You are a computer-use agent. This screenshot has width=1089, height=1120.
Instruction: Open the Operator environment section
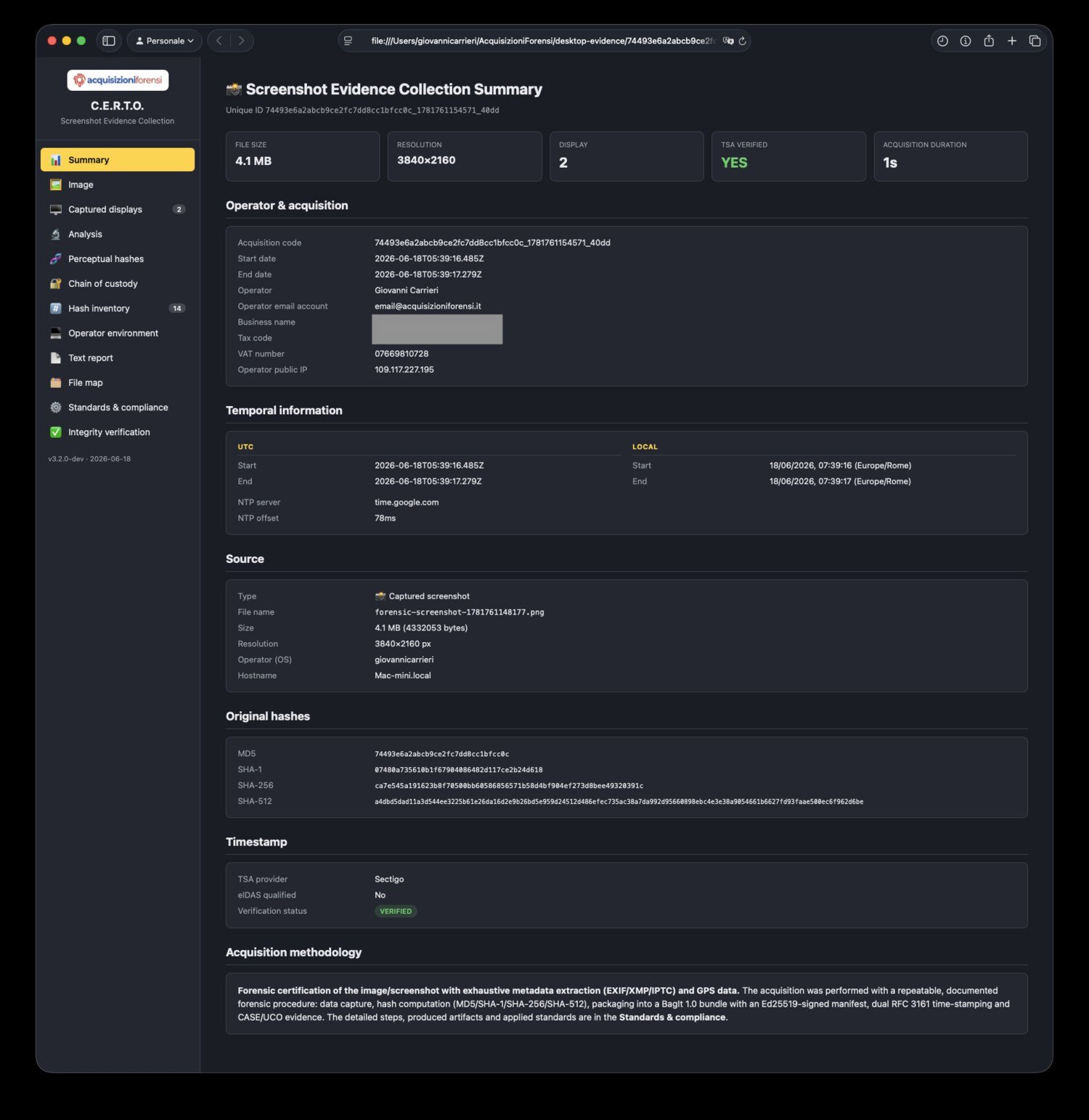pos(118,333)
